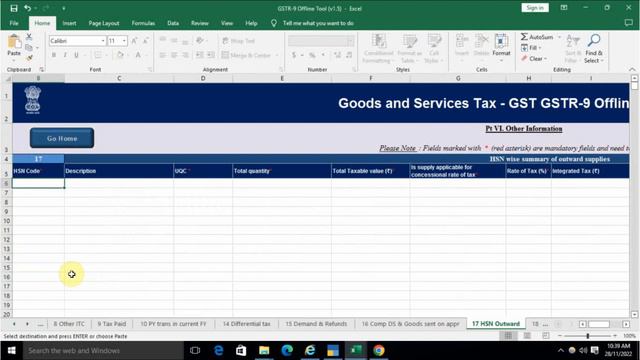Screen dimensions: 640x360
Task: Switch to Page Break Preview in status bar
Action: [546, 336]
